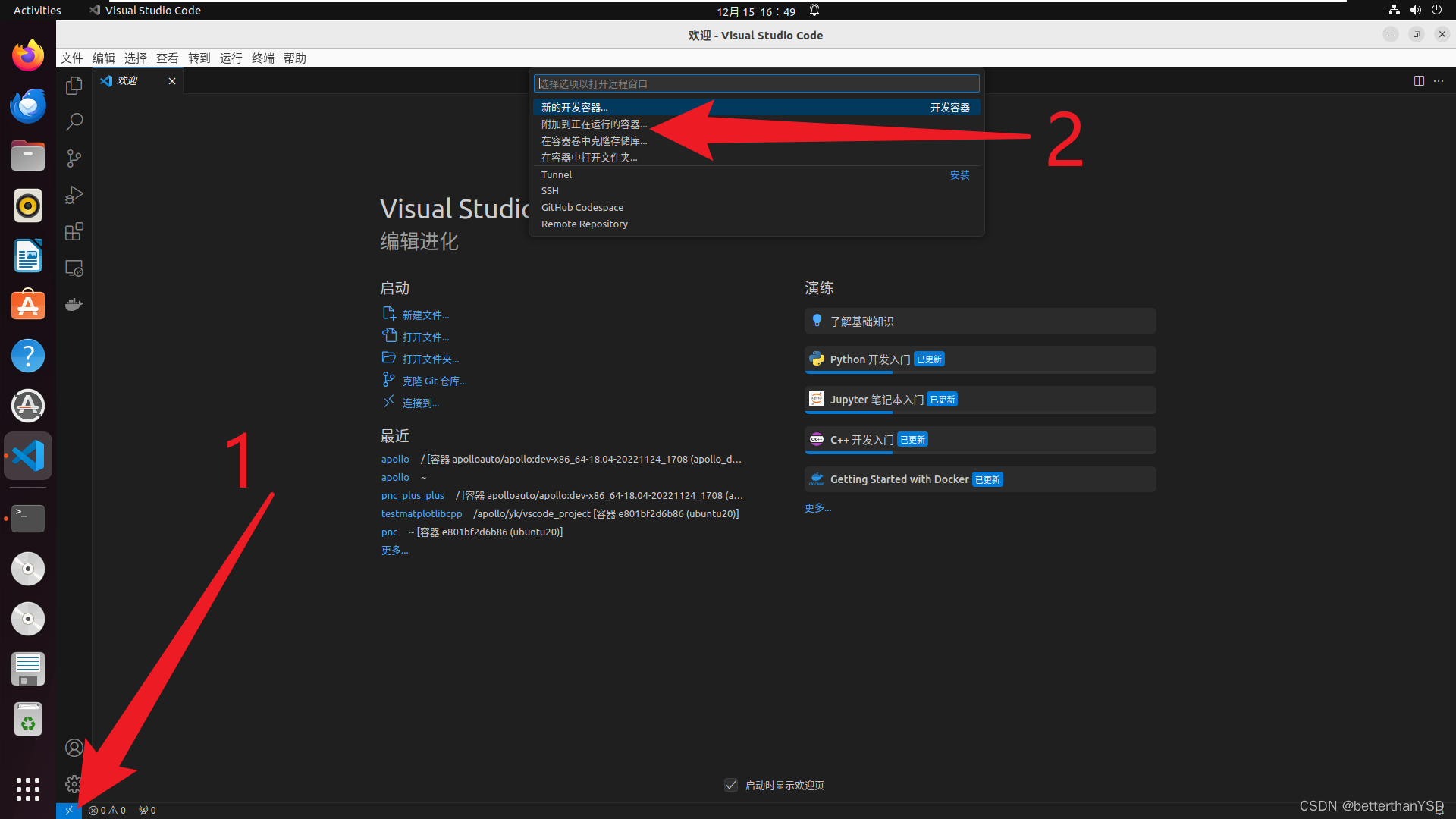This screenshot has width=1456, height=819.
Task: Open the 编辑 menu
Action: click(x=104, y=58)
